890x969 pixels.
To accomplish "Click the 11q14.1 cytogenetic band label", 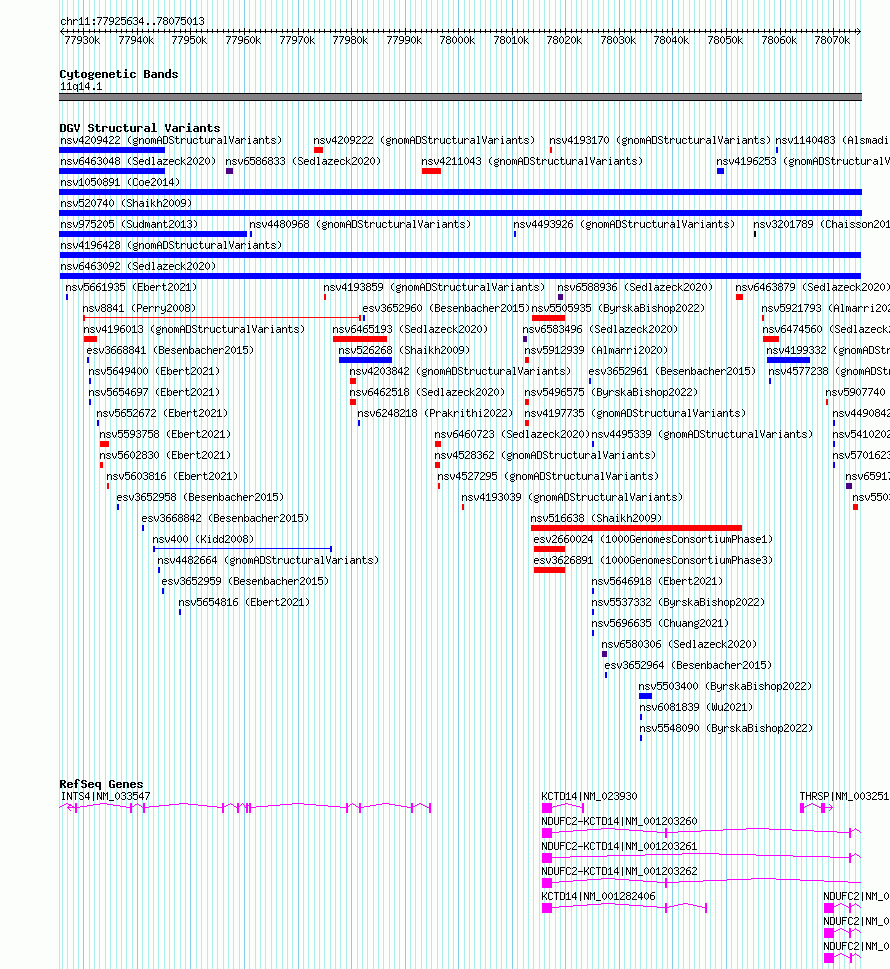I will point(81,87).
